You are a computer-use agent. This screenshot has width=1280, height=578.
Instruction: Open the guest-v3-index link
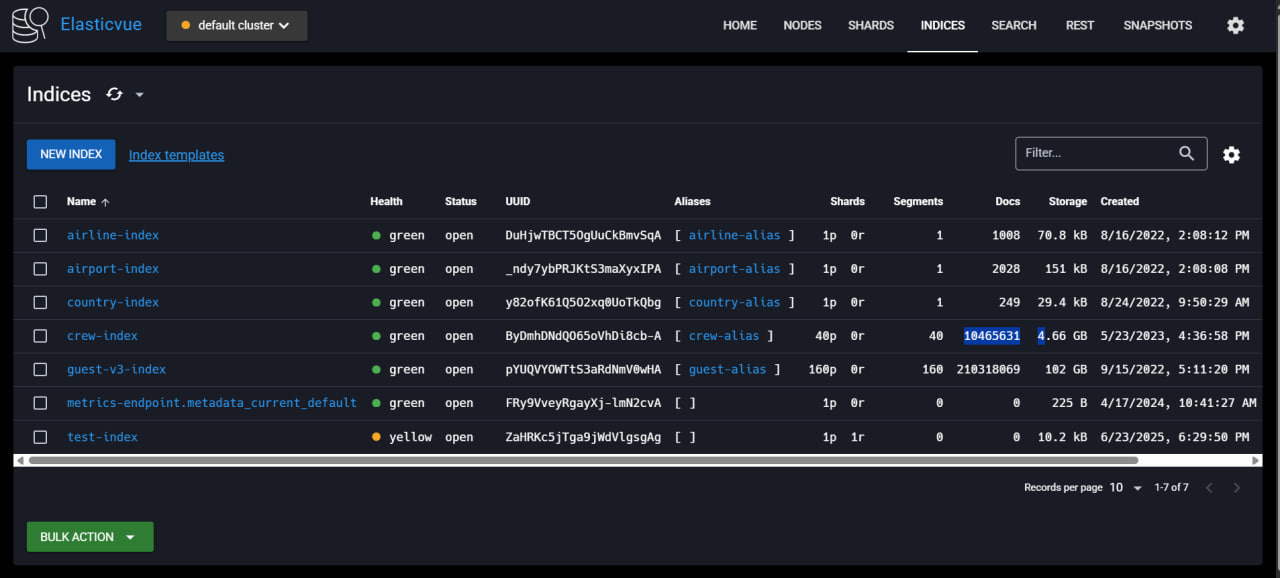click(x=116, y=369)
